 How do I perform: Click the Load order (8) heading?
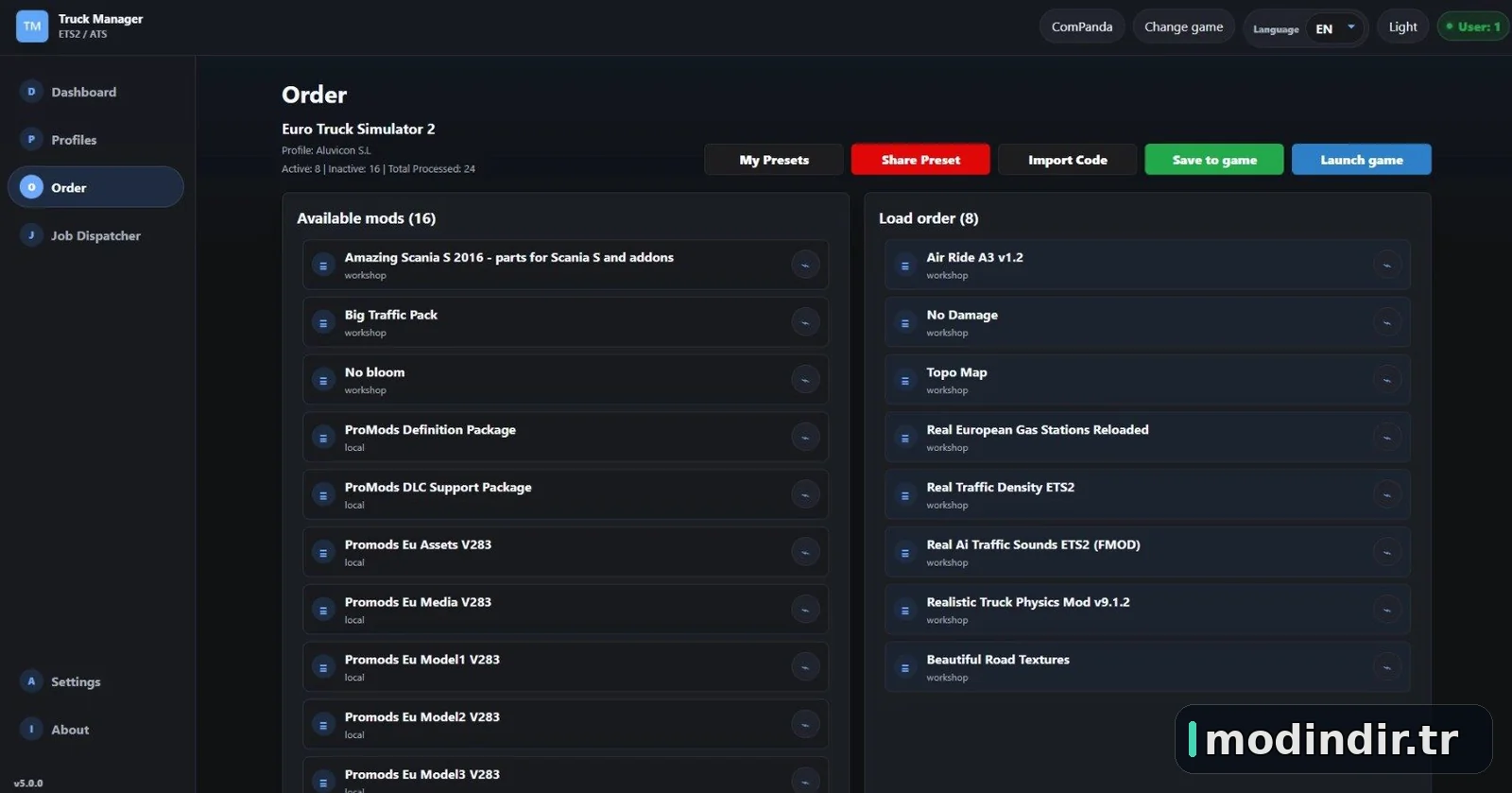point(929,218)
